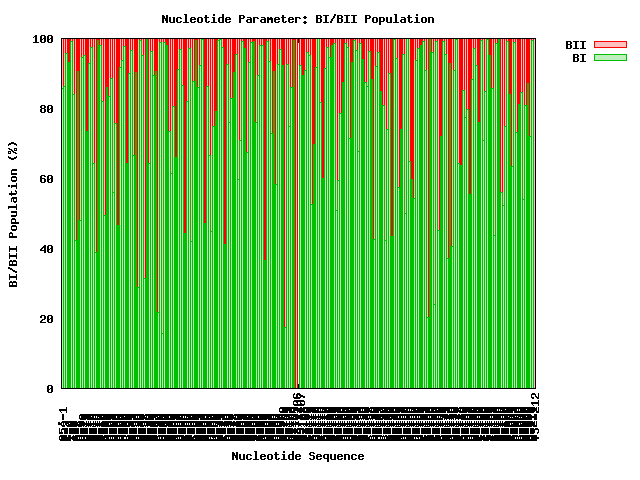Click the first green bar at the left edge
This screenshot has width=640, height=480.
63,240
